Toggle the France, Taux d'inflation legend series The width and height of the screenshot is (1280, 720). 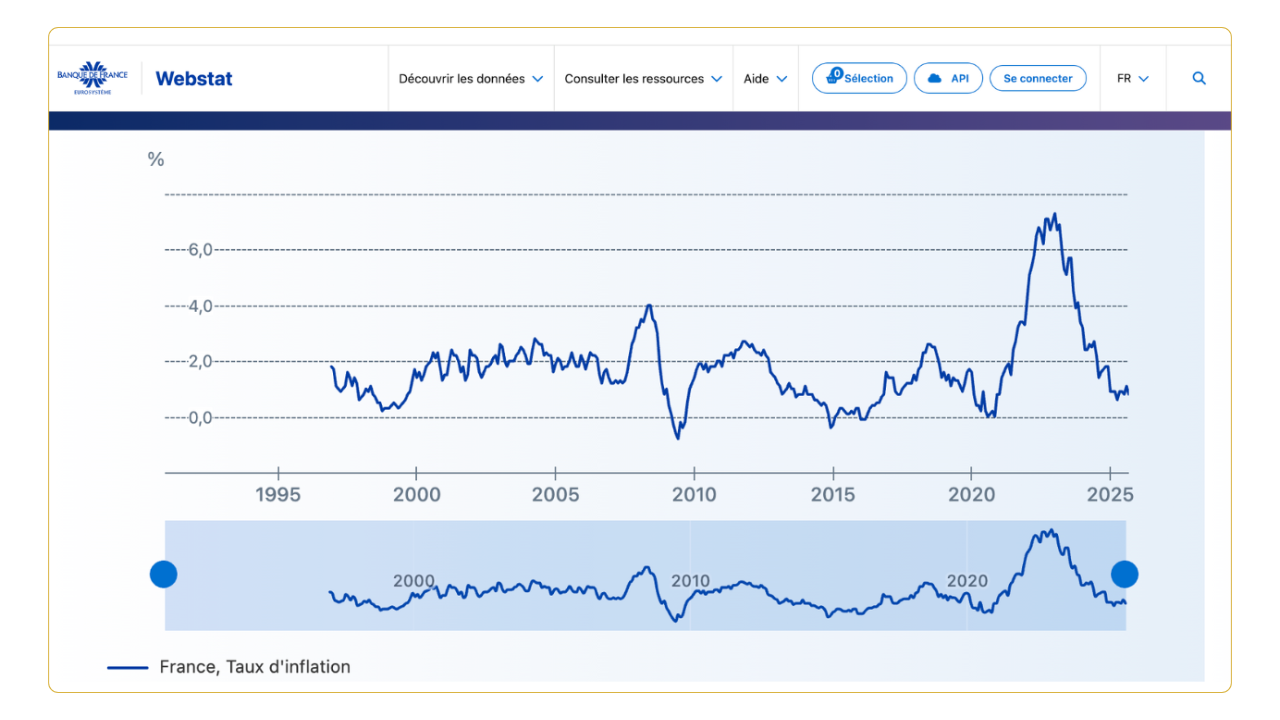(254, 667)
